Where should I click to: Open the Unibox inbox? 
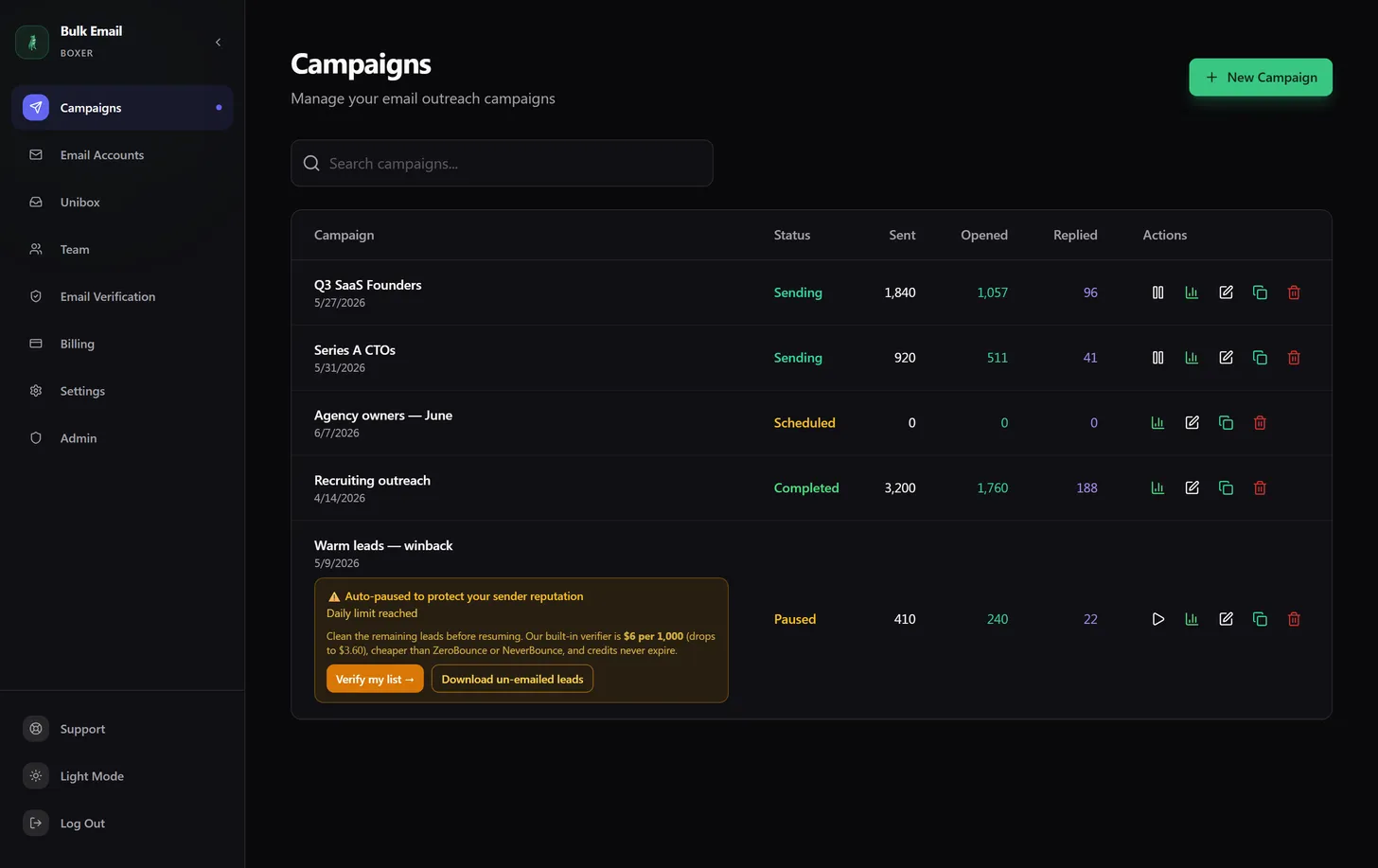(x=122, y=203)
